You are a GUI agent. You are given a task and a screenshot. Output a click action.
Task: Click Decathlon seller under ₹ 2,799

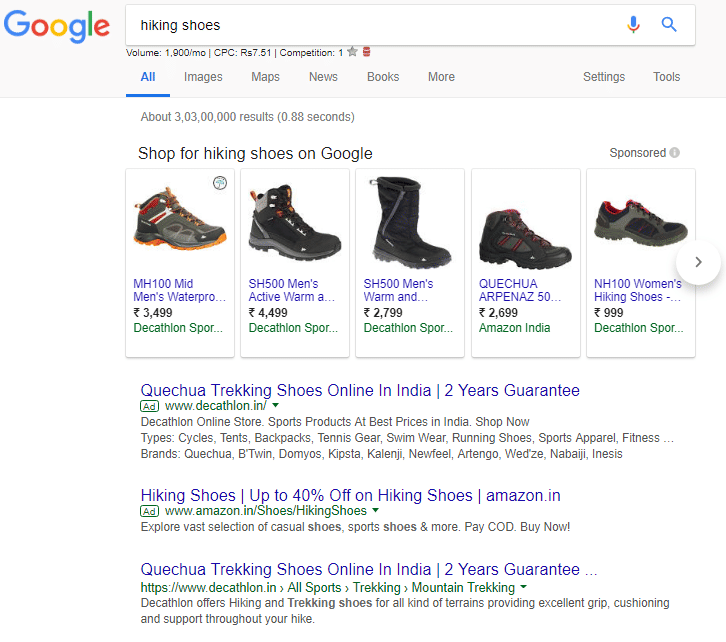[408, 328]
